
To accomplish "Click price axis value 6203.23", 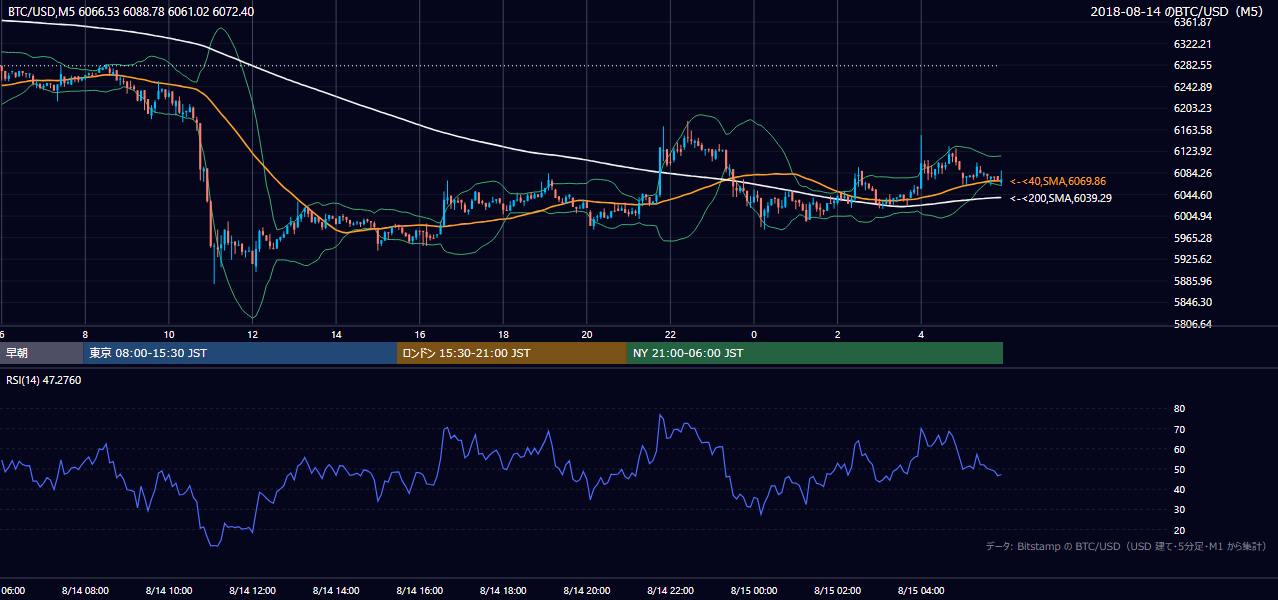I will (x=1193, y=108).
